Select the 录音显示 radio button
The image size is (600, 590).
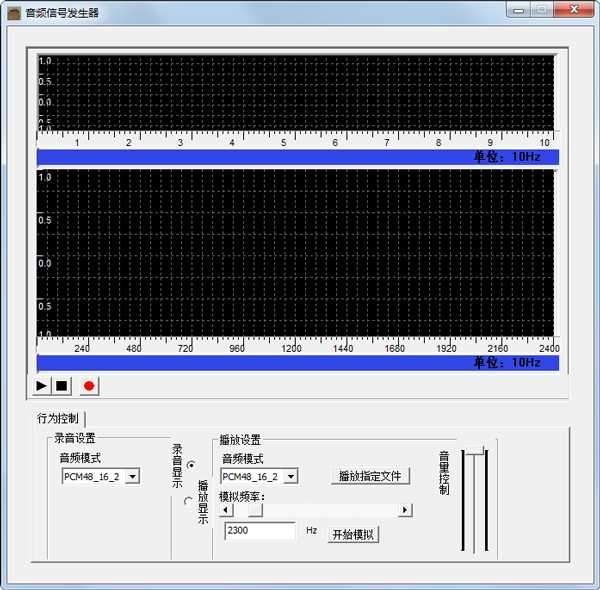[x=191, y=465]
